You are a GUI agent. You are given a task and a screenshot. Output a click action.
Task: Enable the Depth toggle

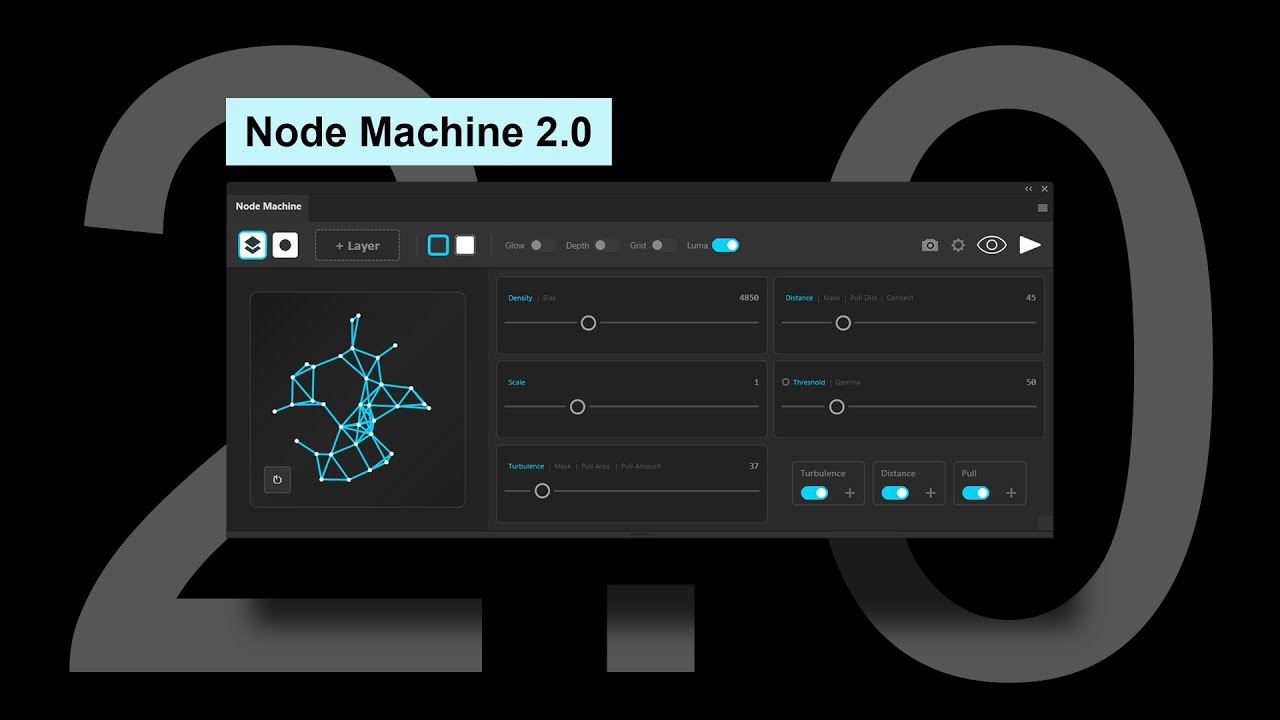[x=607, y=245]
